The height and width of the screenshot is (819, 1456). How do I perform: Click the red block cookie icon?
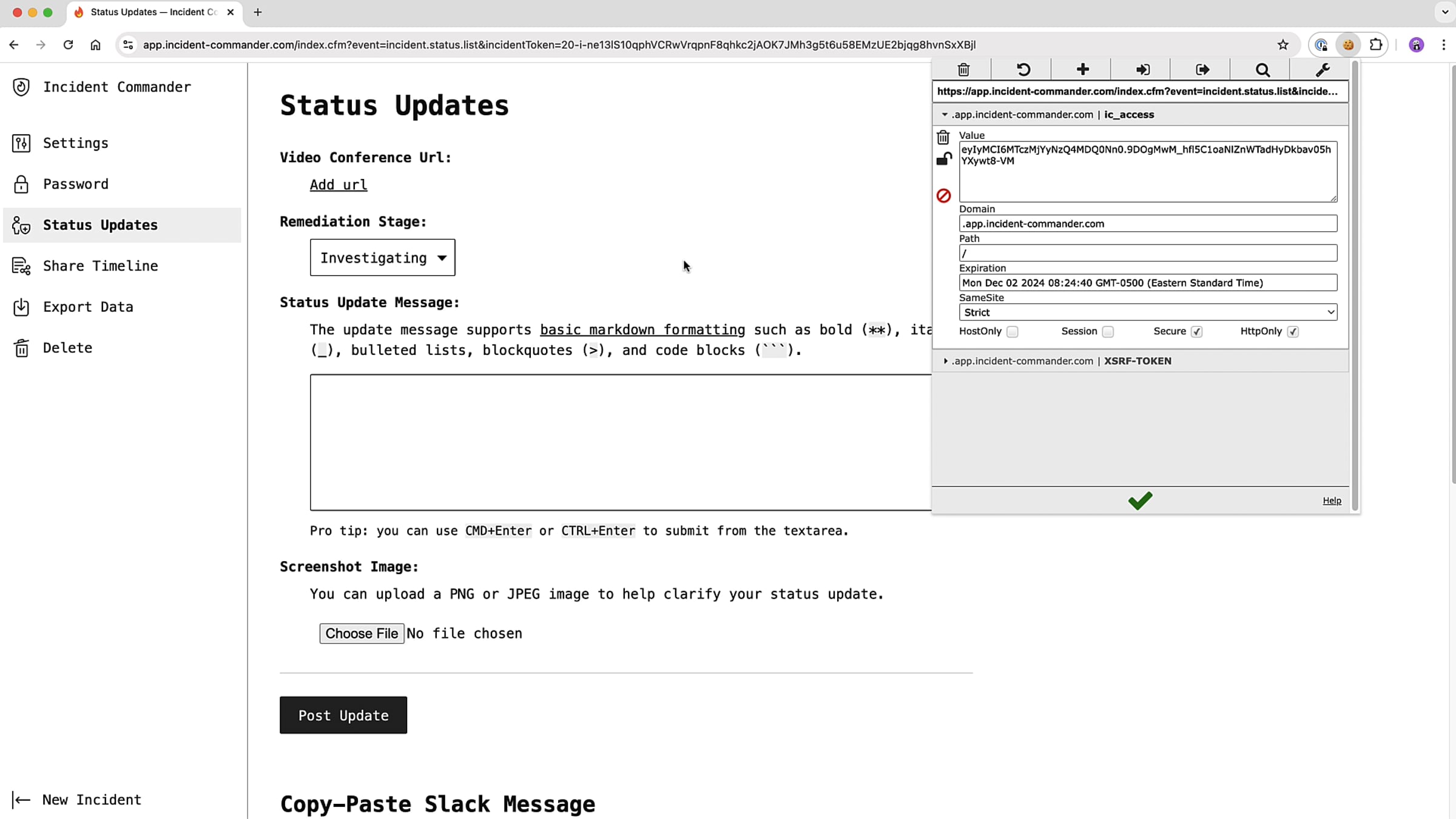[943, 195]
